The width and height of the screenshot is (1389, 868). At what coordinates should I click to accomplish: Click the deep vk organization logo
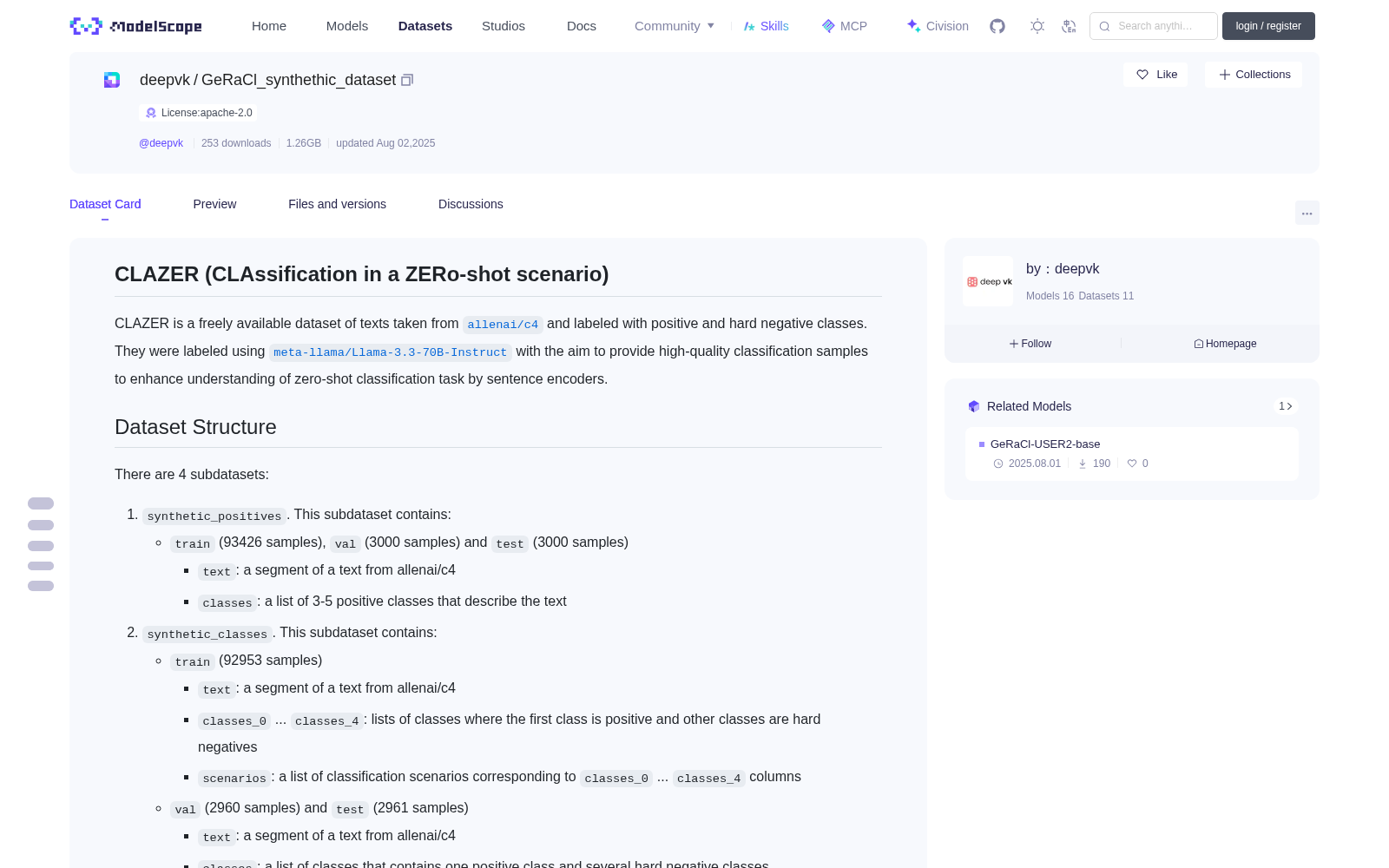pyautogui.click(x=988, y=281)
